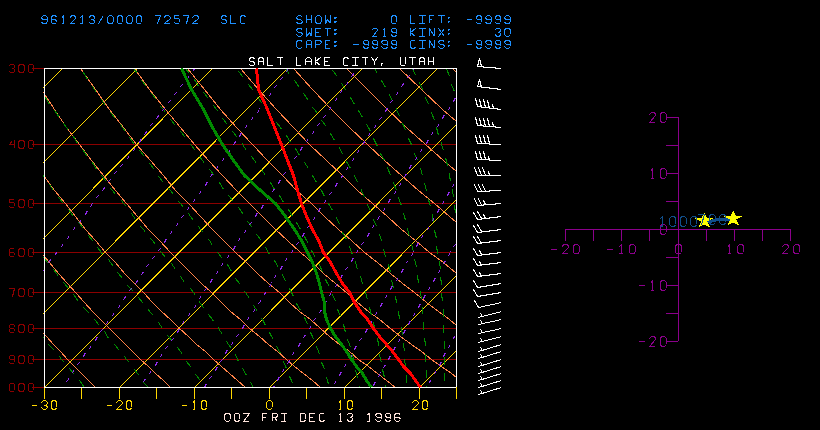Click the 700 pressure level label
The image size is (820, 430).
pos(21,292)
